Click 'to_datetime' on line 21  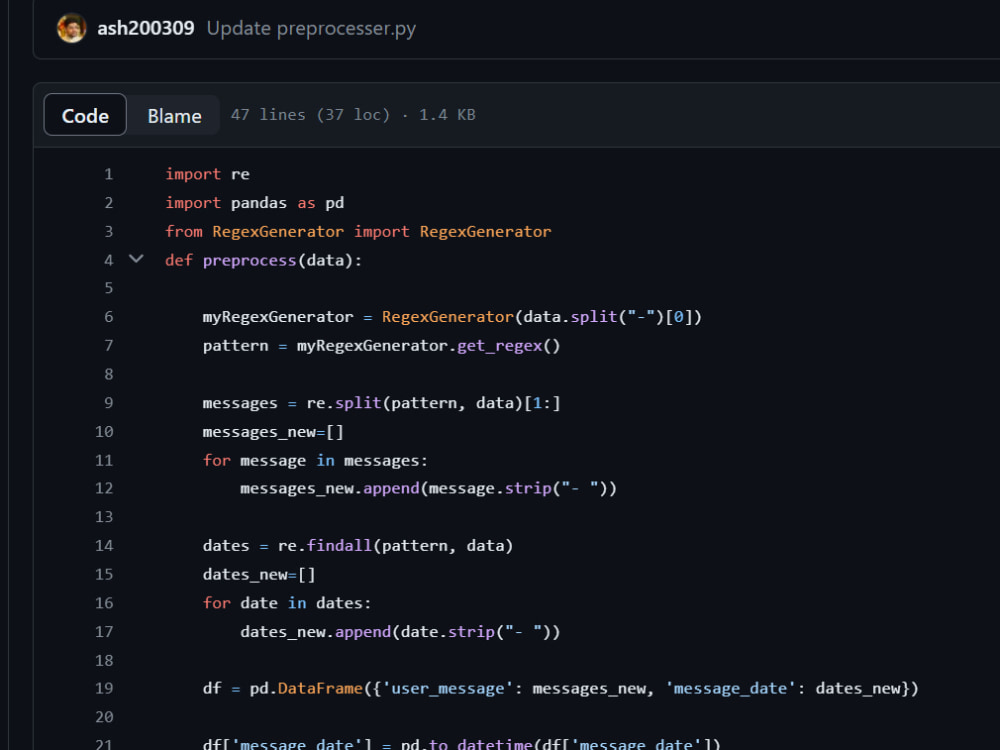tap(481, 744)
